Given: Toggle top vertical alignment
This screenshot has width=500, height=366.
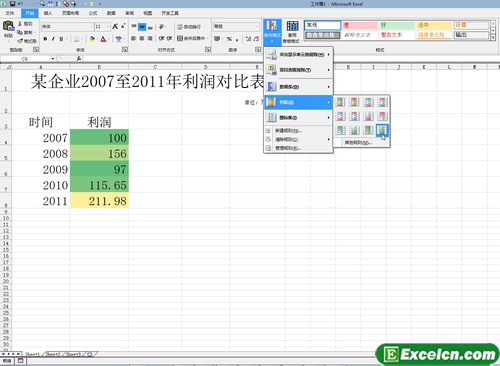Looking at the screenshot, I should [134, 26].
